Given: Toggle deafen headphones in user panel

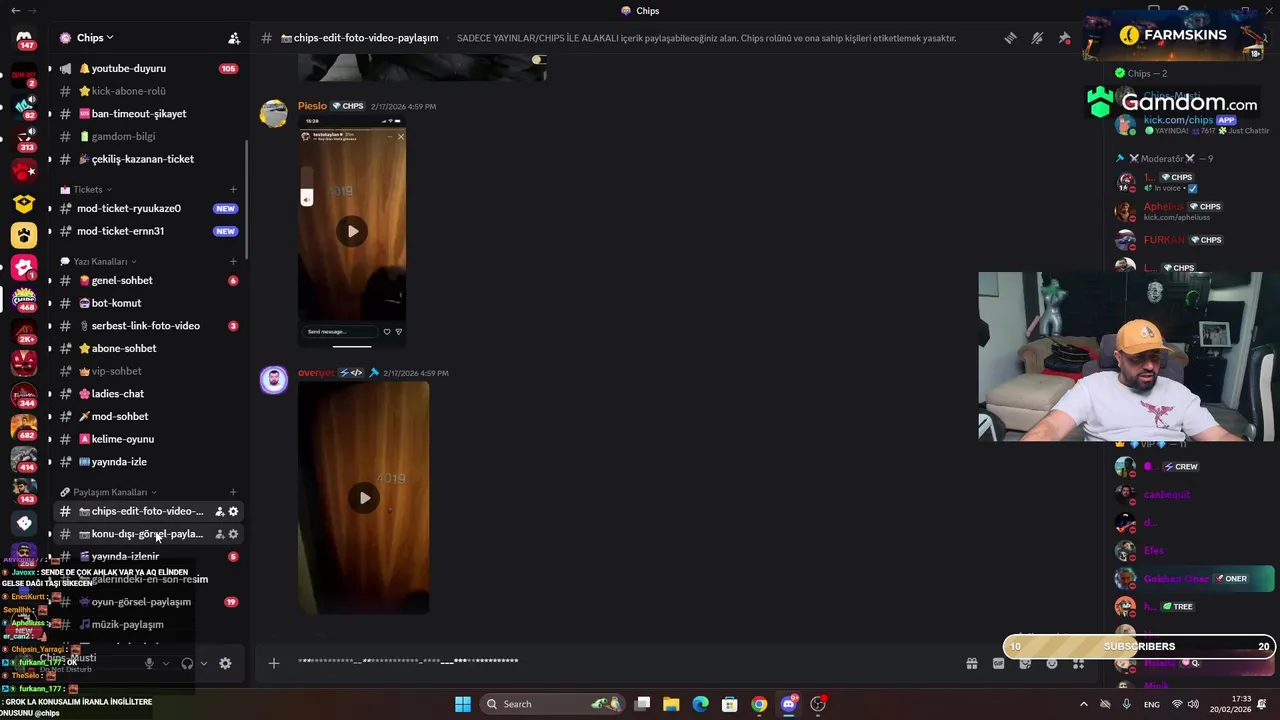Looking at the screenshot, I should (187, 663).
